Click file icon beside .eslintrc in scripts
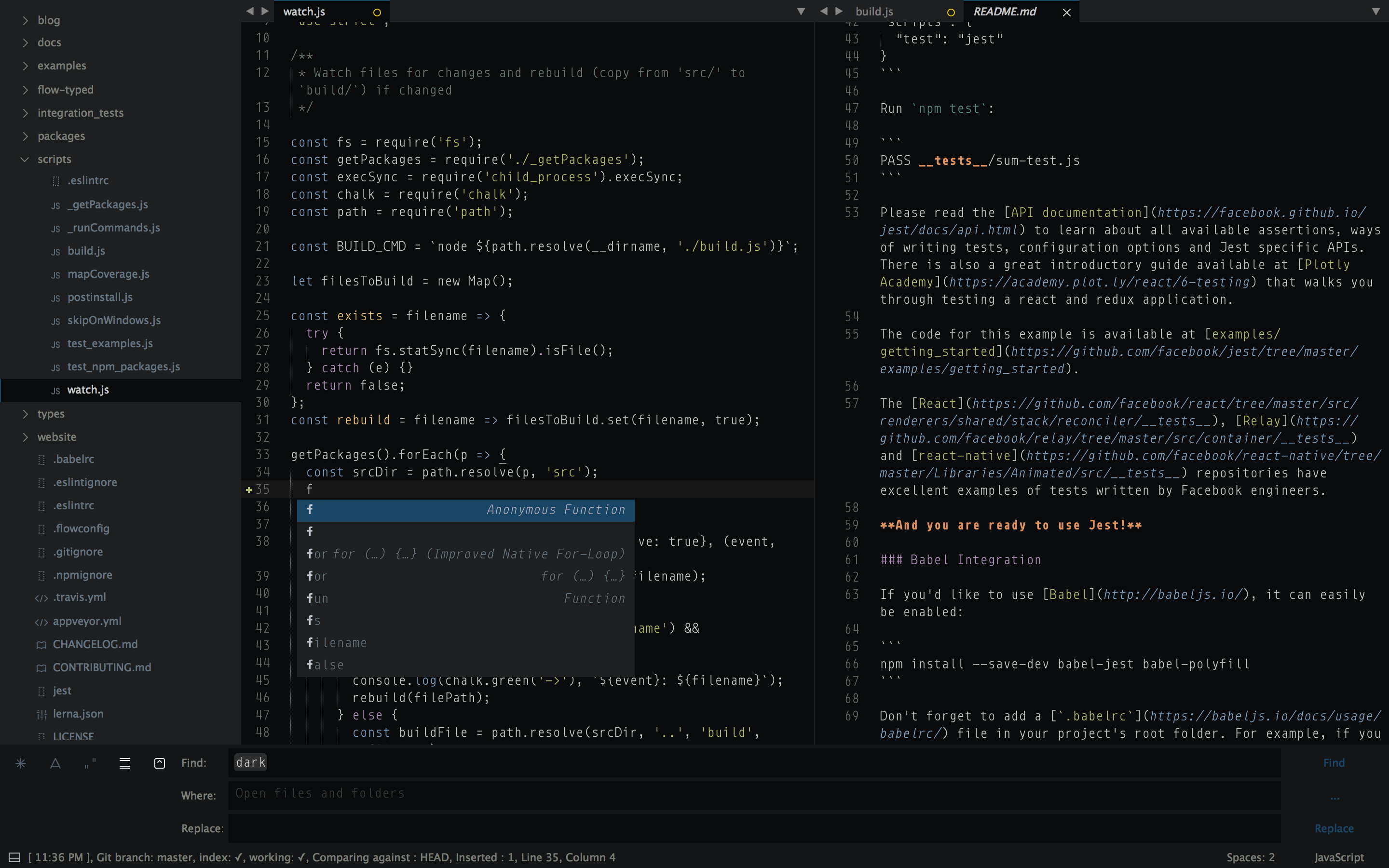 (55, 181)
